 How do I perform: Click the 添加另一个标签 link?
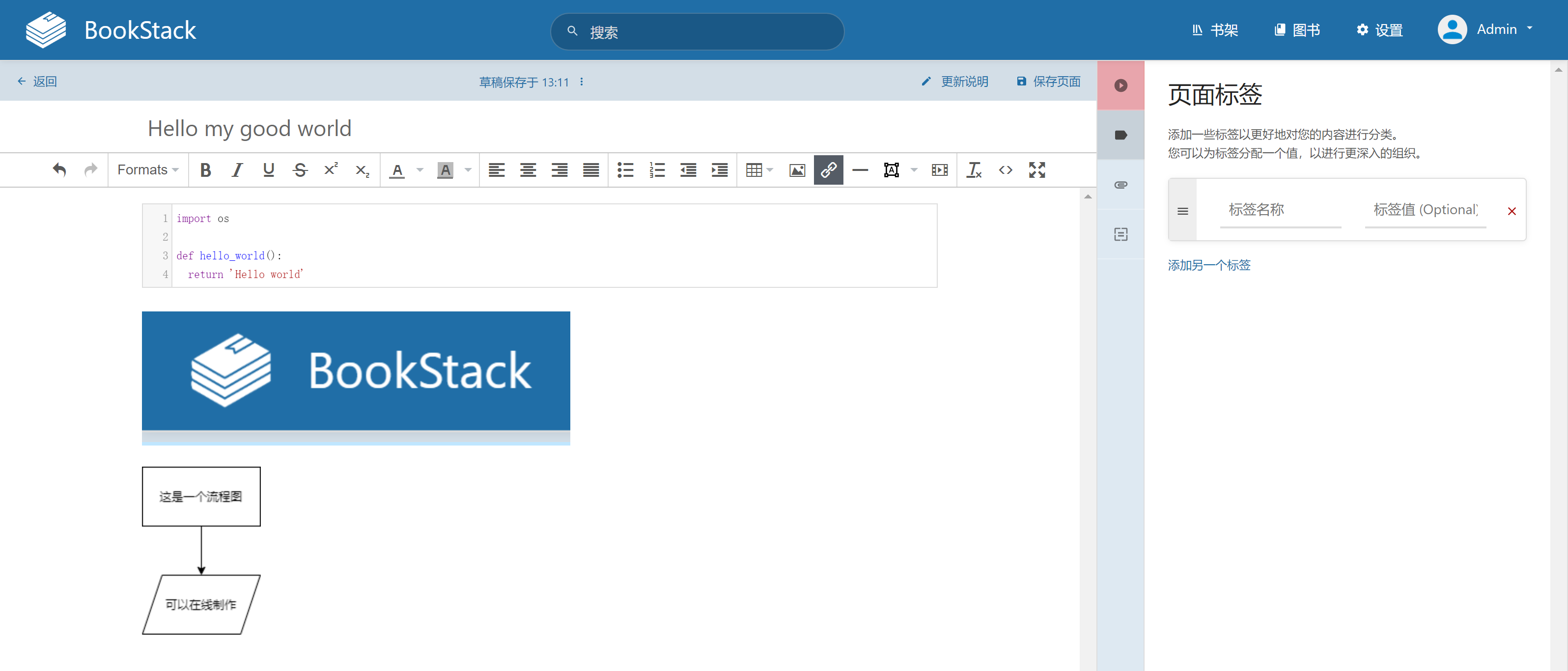1208,265
